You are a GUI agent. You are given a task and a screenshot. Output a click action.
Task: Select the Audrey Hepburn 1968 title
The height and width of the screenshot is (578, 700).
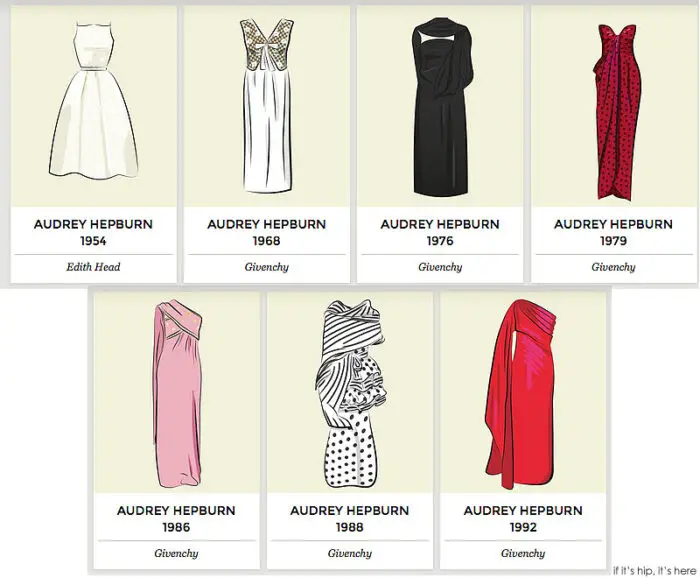click(x=267, y=232)
